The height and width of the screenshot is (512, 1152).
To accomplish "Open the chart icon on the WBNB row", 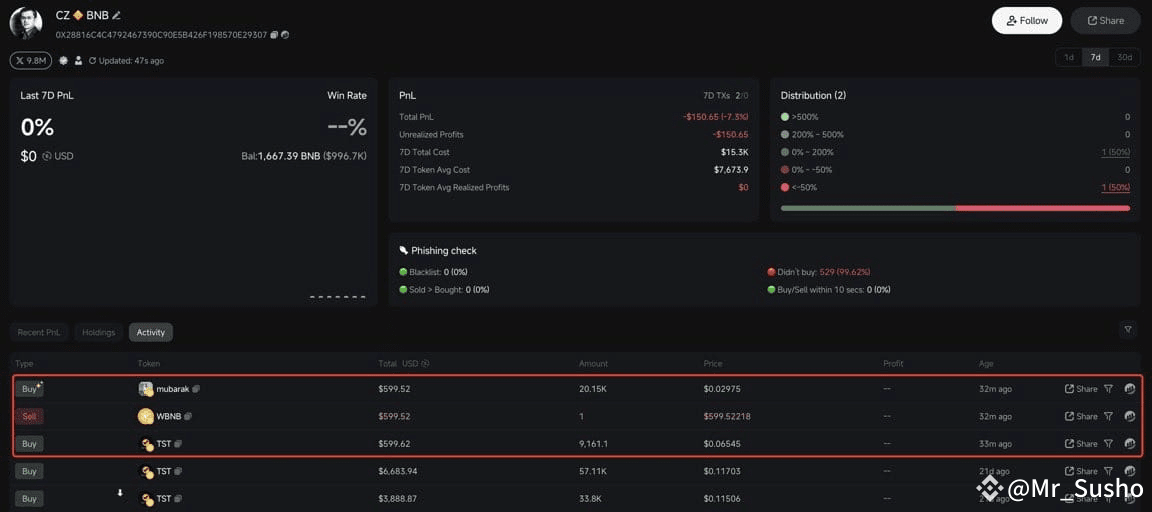I will point(1130,417).
